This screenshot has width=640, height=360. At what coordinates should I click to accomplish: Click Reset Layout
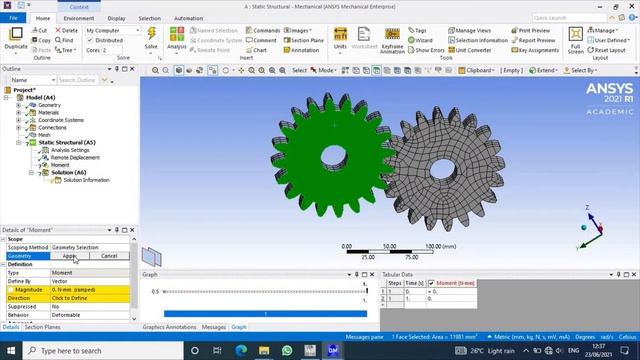point(606,50)
